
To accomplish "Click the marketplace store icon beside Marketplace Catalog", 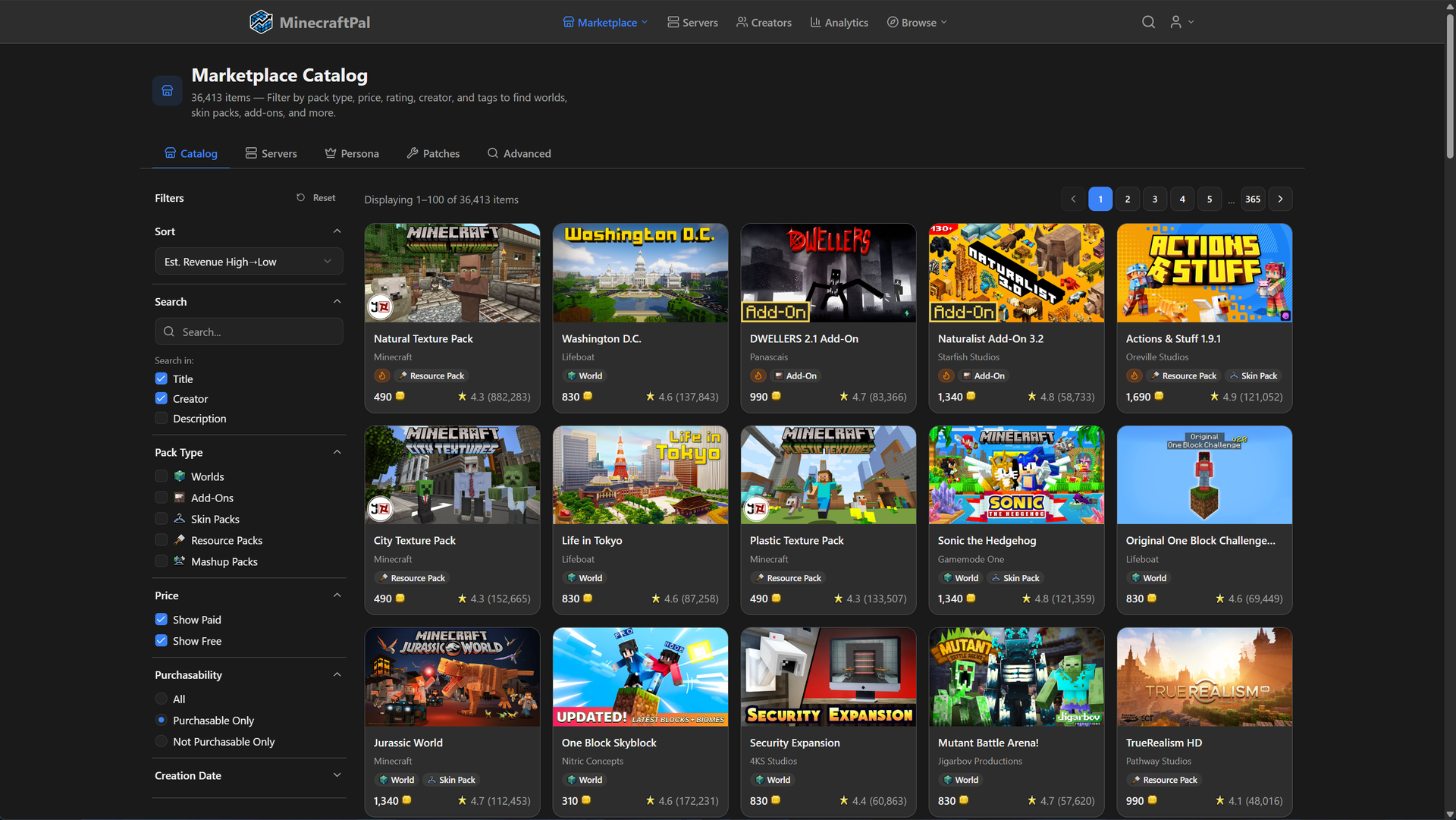I will click(167, 90).
